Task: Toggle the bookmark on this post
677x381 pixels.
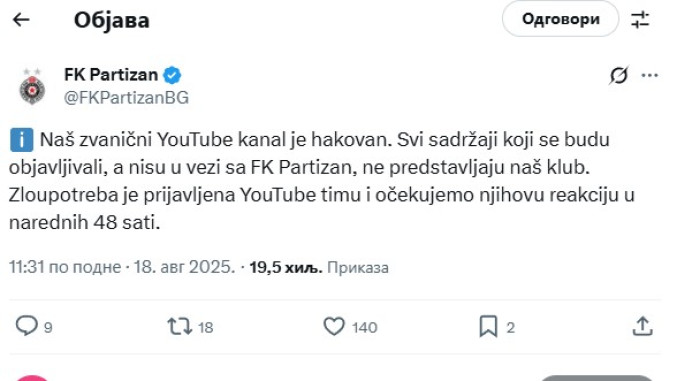Action: pyautogui.click(x=488, y=326)
